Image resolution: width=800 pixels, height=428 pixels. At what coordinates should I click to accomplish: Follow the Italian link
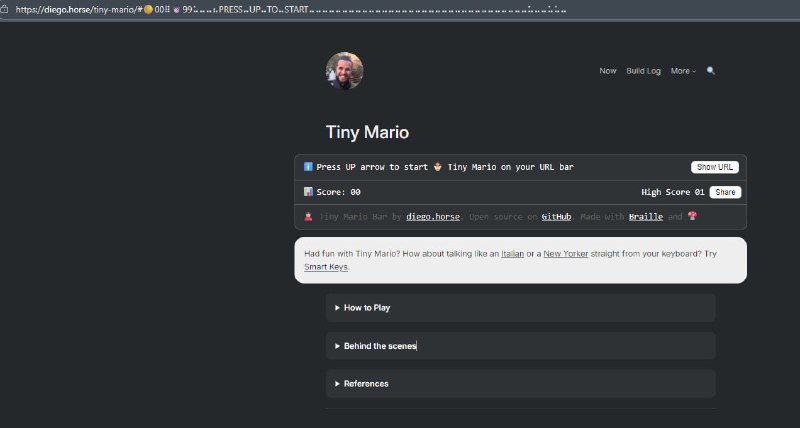tap(512, 254)
